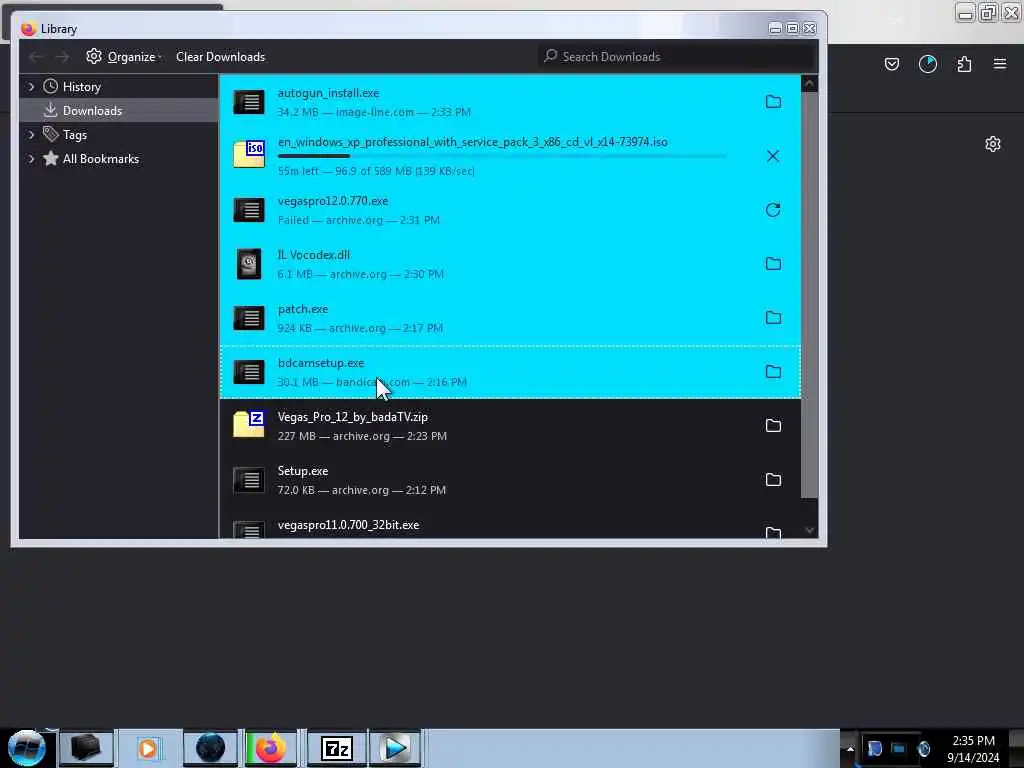Viewport: 1024px width, 768px height.
Task: Select the patch.exe download entry
Action: click(510, 318)
